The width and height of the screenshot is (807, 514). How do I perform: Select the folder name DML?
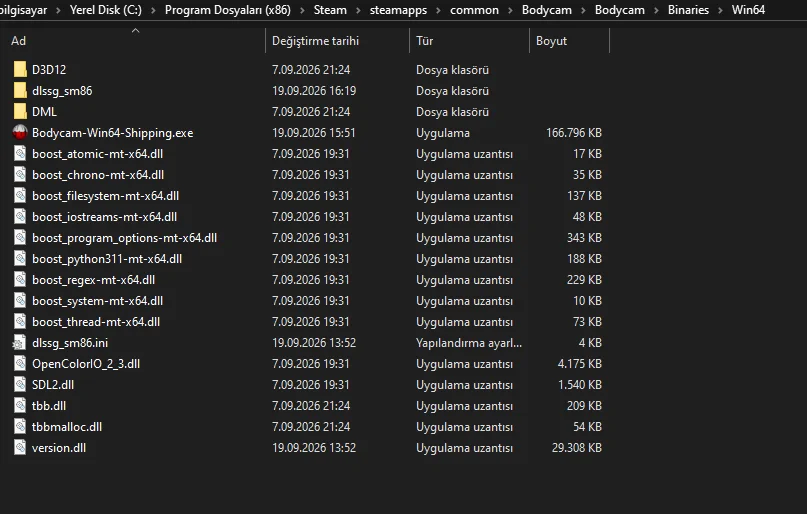[x=44, y=112]
